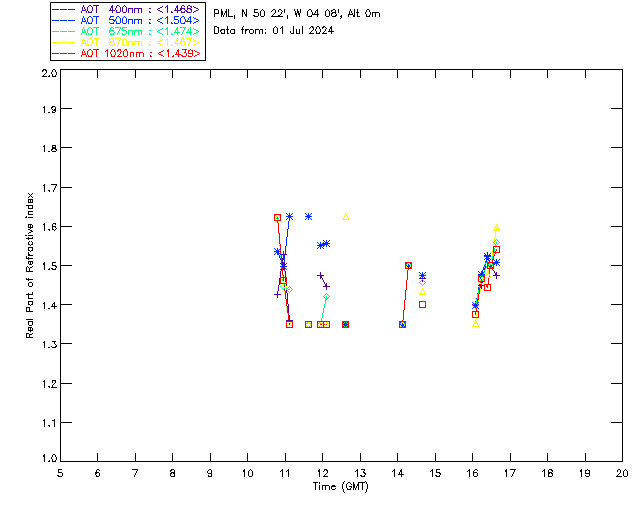Click the PML station location text
The height and width of the screenshot is (512, 640).
297,14
